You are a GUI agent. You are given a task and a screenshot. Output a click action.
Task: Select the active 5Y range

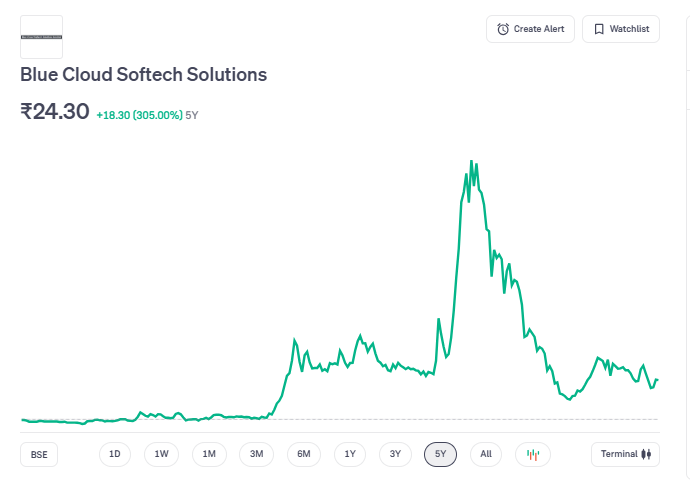[440, 454]
